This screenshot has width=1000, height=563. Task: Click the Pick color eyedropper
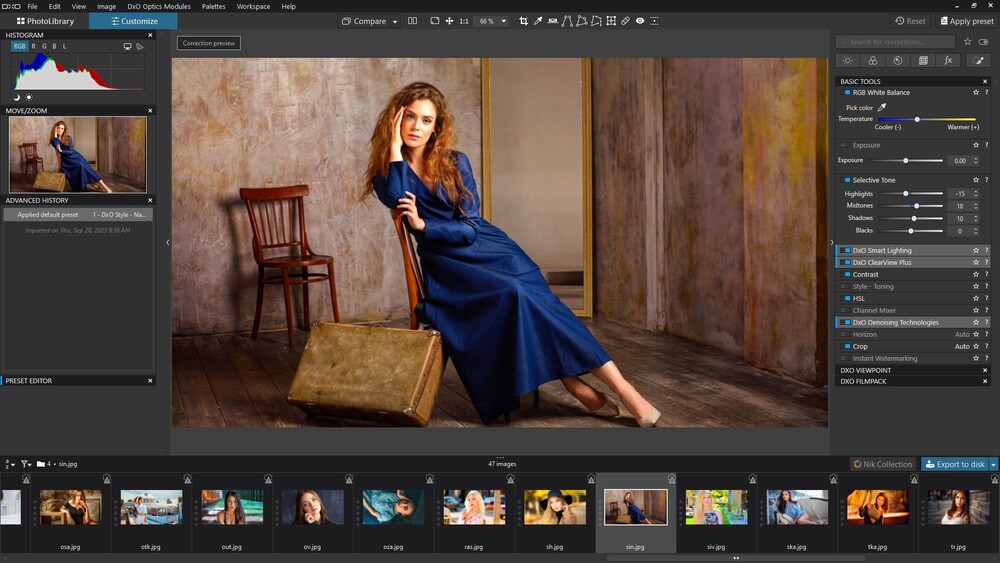882,107
